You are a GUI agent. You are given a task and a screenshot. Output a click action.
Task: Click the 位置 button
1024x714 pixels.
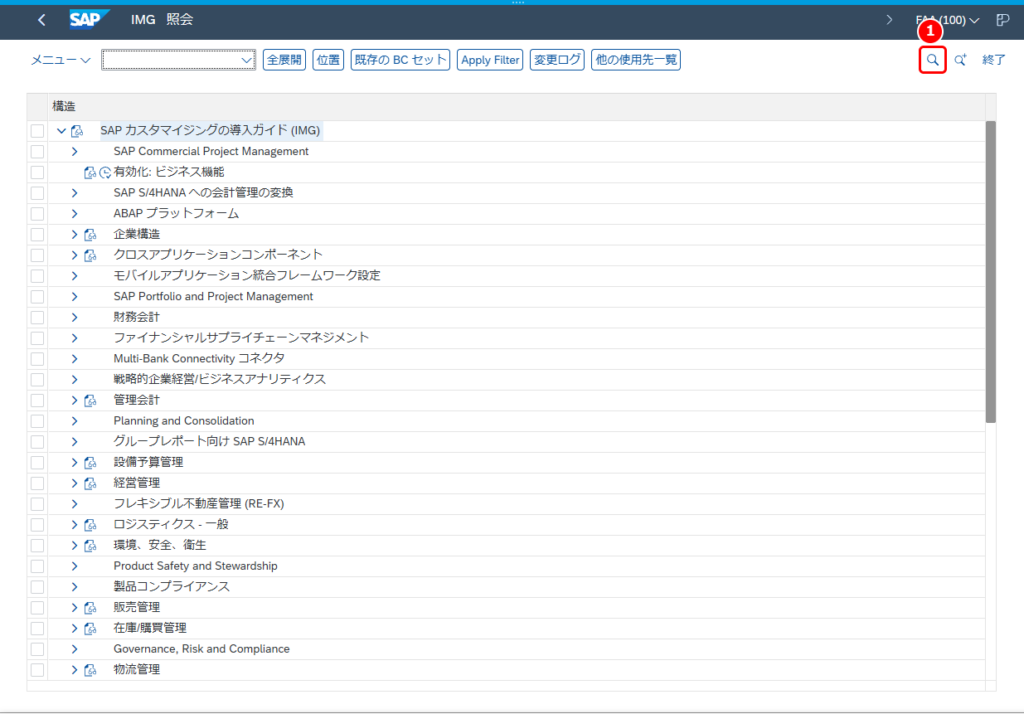click(328, 60)
